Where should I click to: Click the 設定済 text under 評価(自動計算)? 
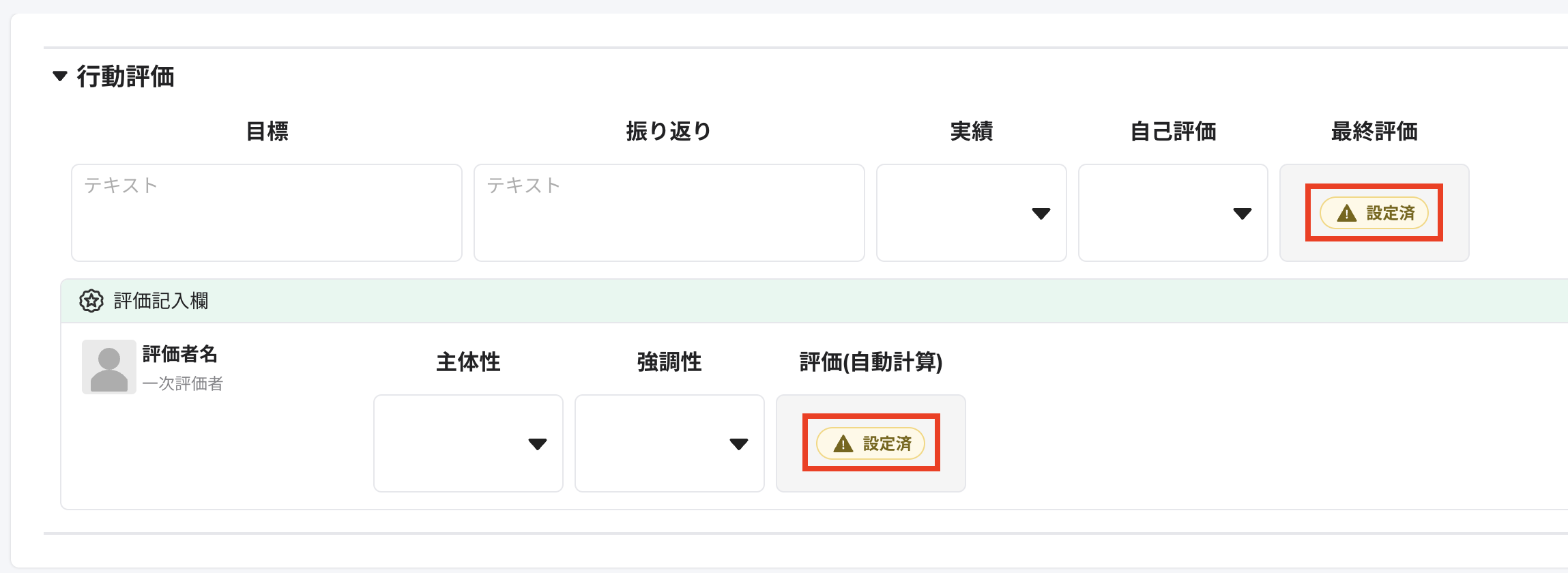tap(887, 444)
